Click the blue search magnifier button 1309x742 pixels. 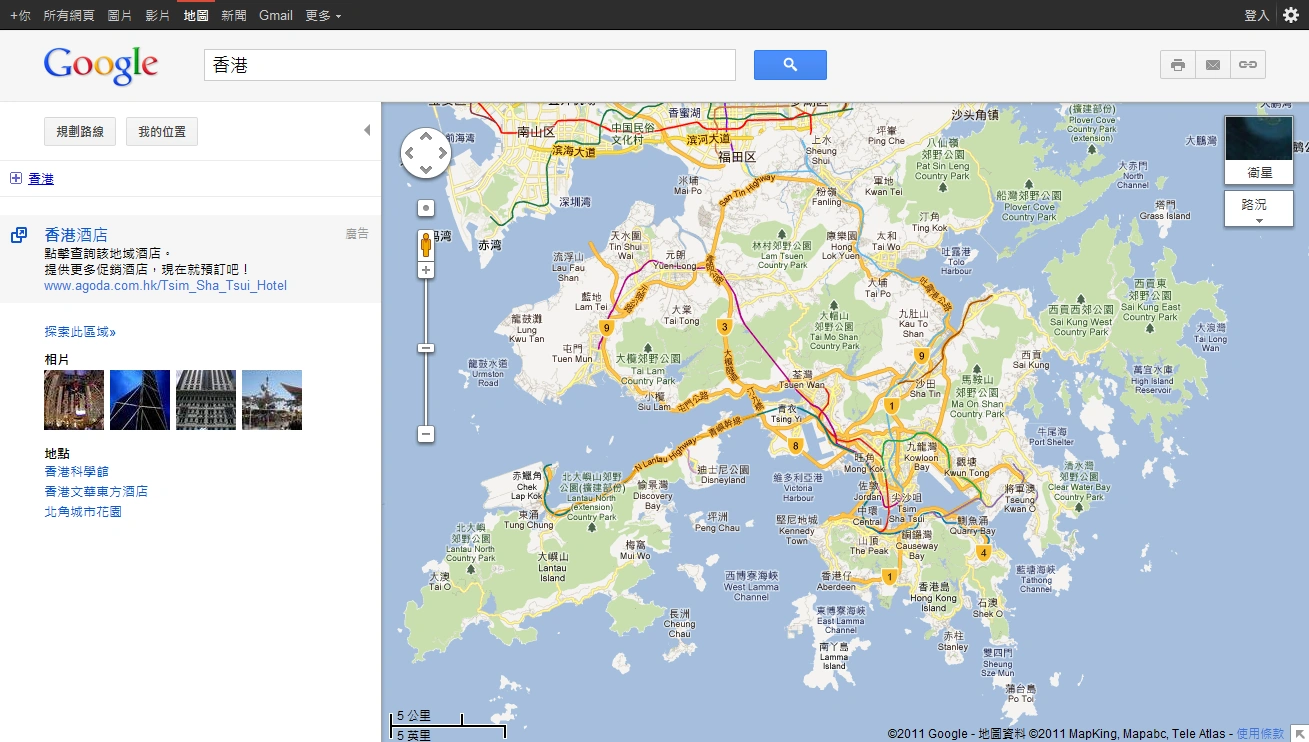point(790,65)
